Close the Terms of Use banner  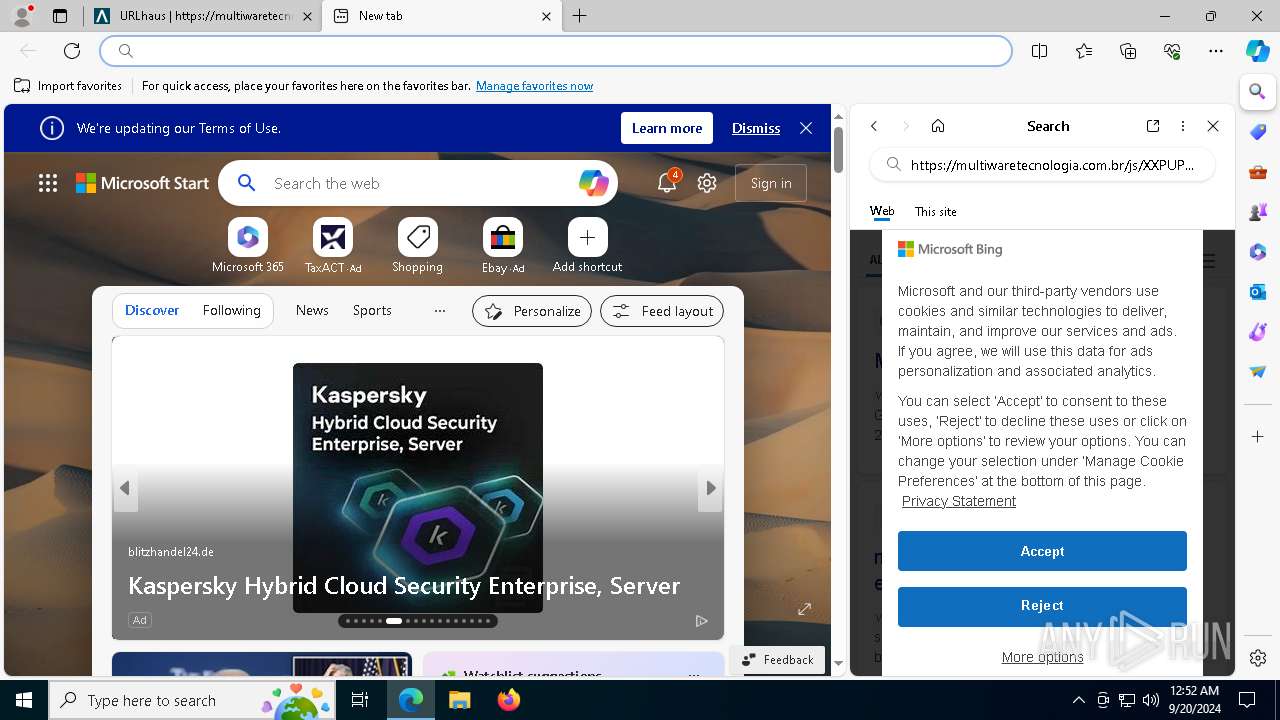click(806, 128)
